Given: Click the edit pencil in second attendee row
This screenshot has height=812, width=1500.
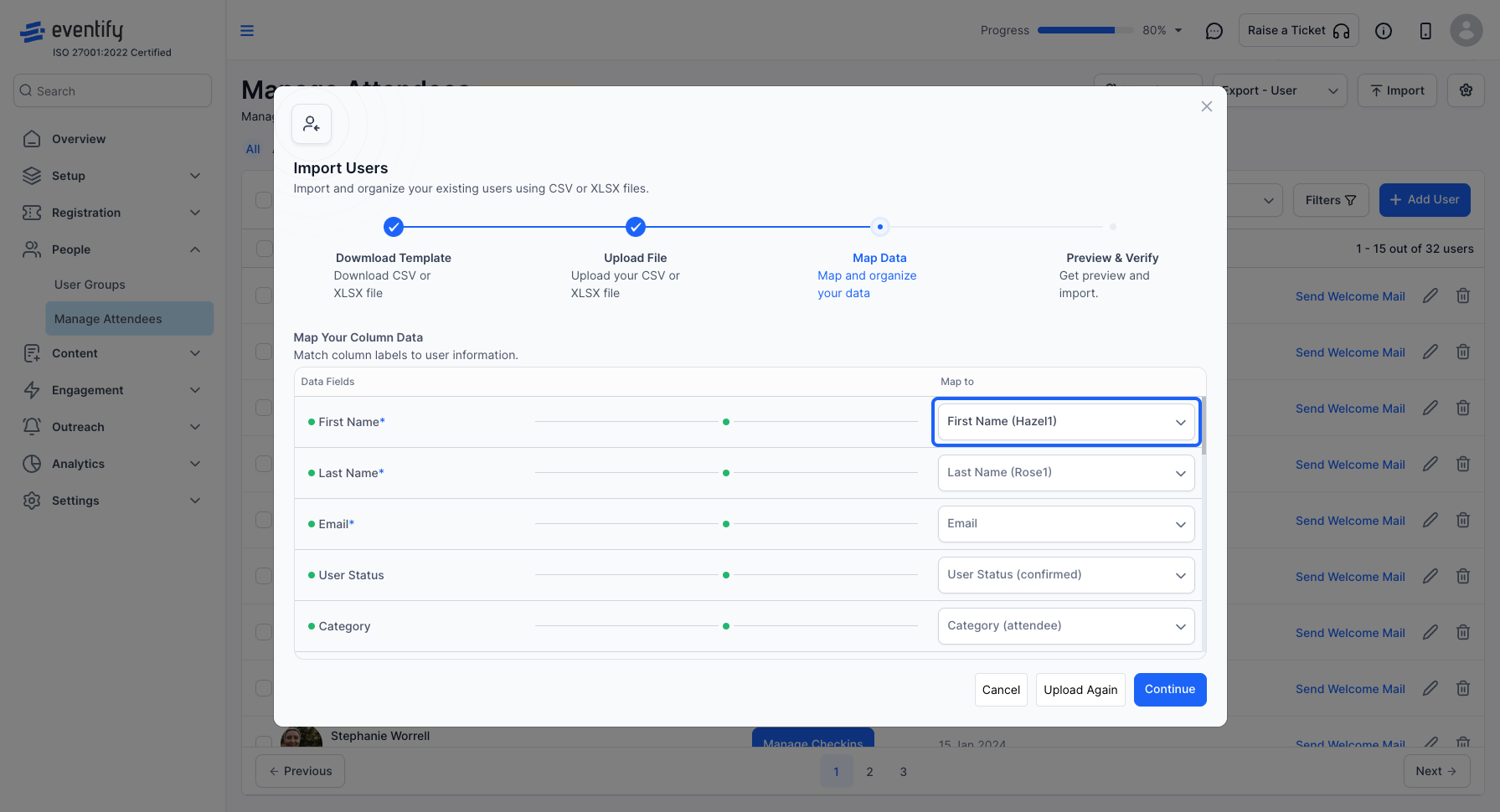Looking at the screenshot, I should [1430, 352].
